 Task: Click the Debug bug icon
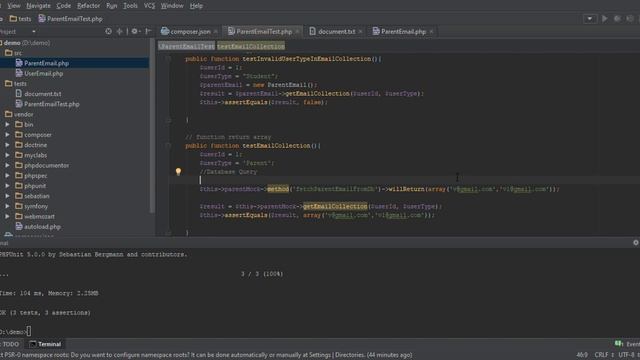click(x=618, y=19)
